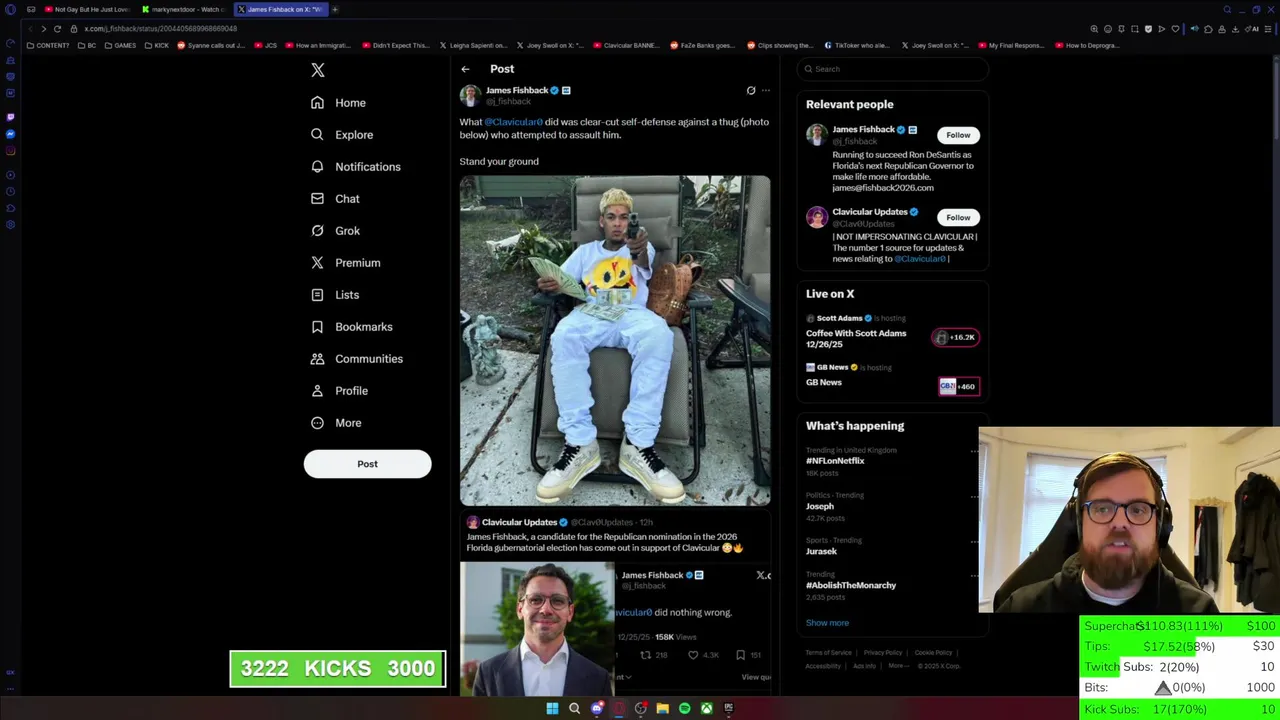Switch to the markynextdoor browser tab

[x=183, y=9]
